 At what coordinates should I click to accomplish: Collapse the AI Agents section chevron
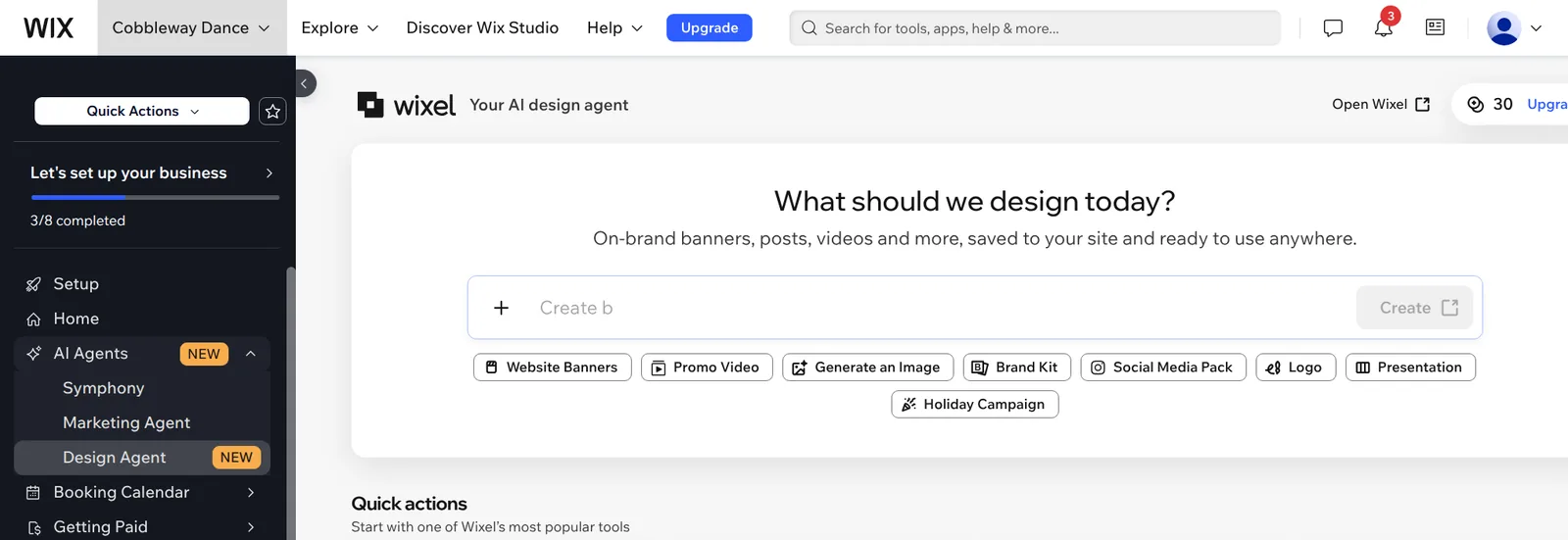pyautogui.click(x=251, y=354)
